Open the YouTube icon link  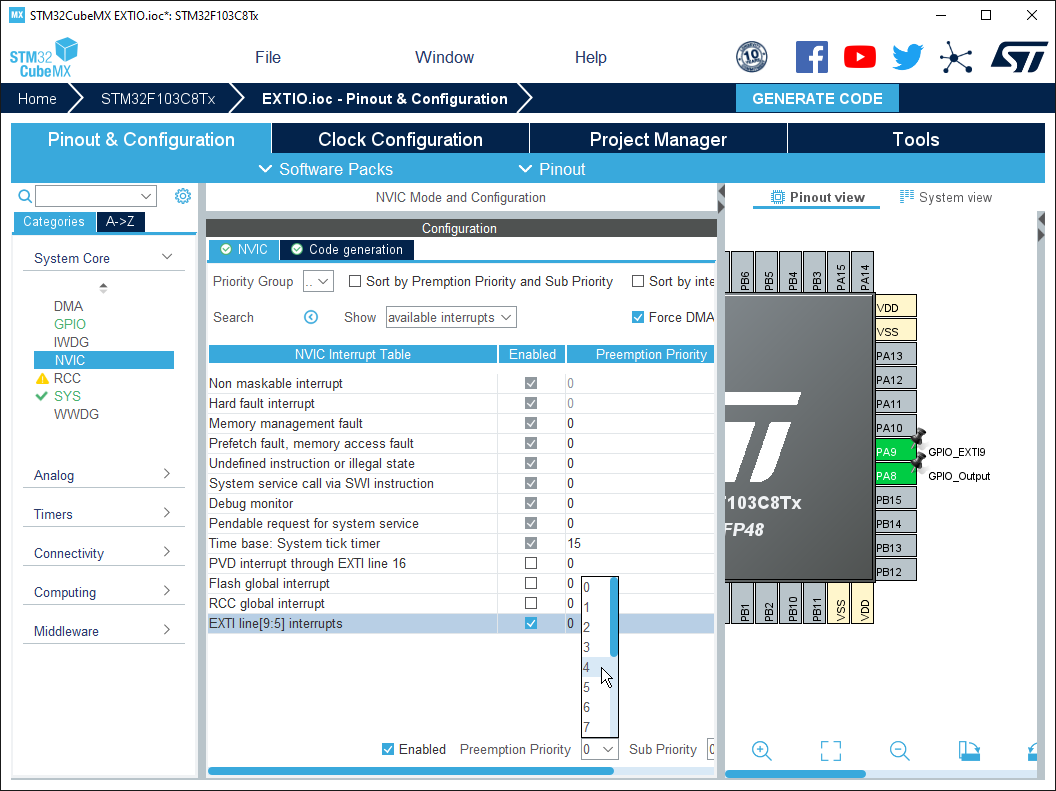coord(859,57)
